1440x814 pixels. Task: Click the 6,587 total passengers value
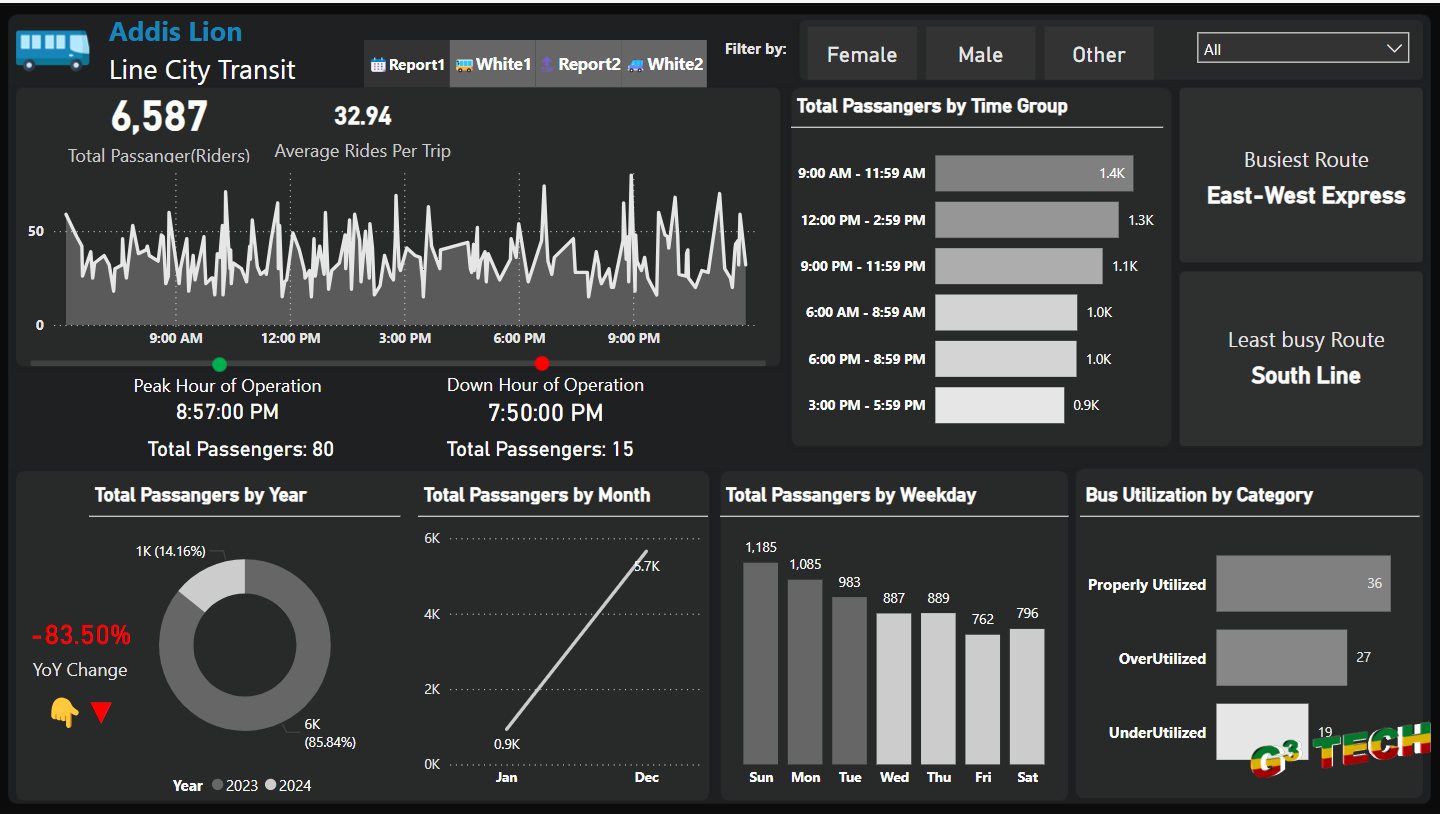point(159,117)
